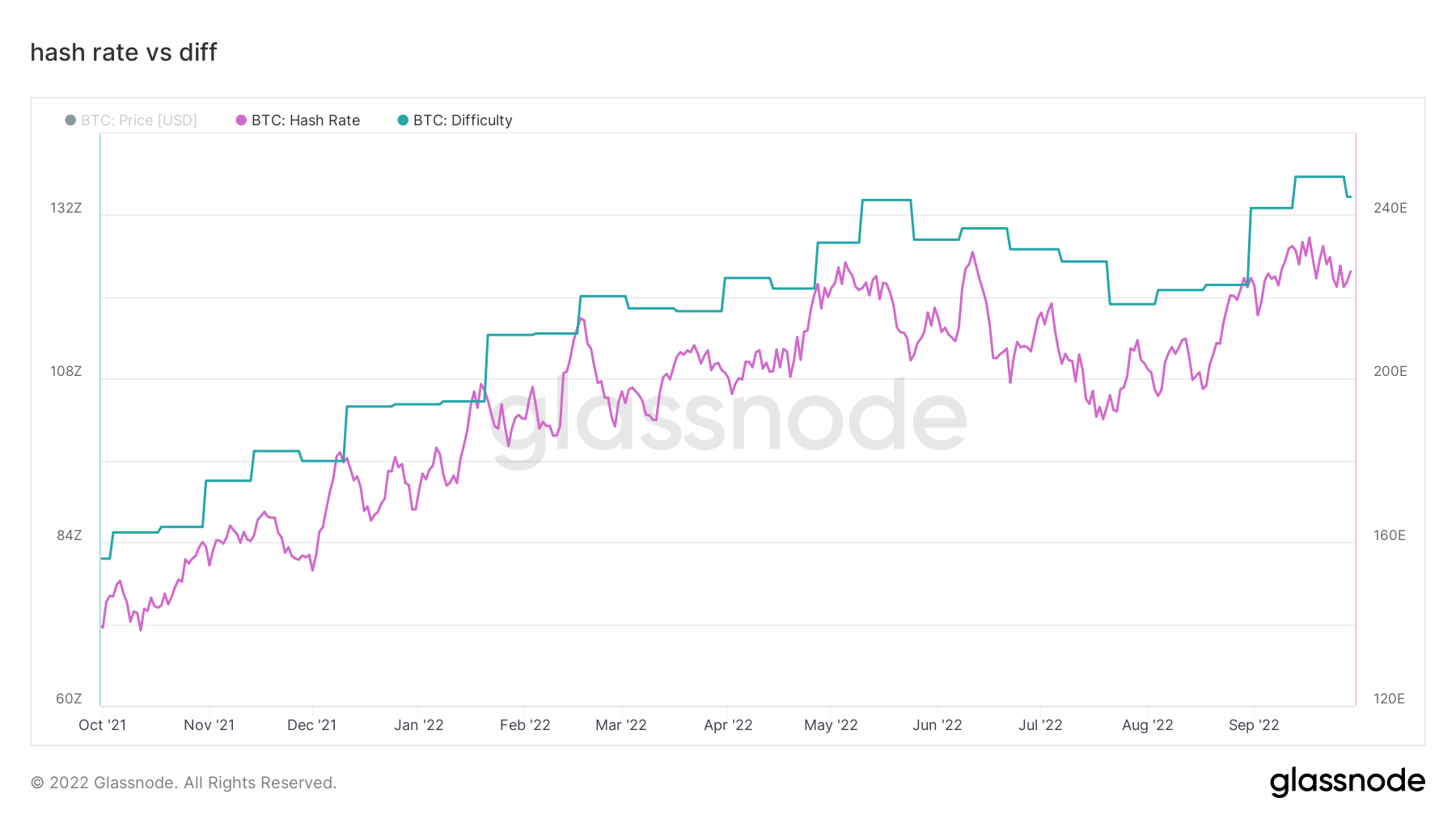Viewport: 1456px width, 819px height.
Task: Toggle the BTC: Difficulty series label
Action: pos(463,120)
